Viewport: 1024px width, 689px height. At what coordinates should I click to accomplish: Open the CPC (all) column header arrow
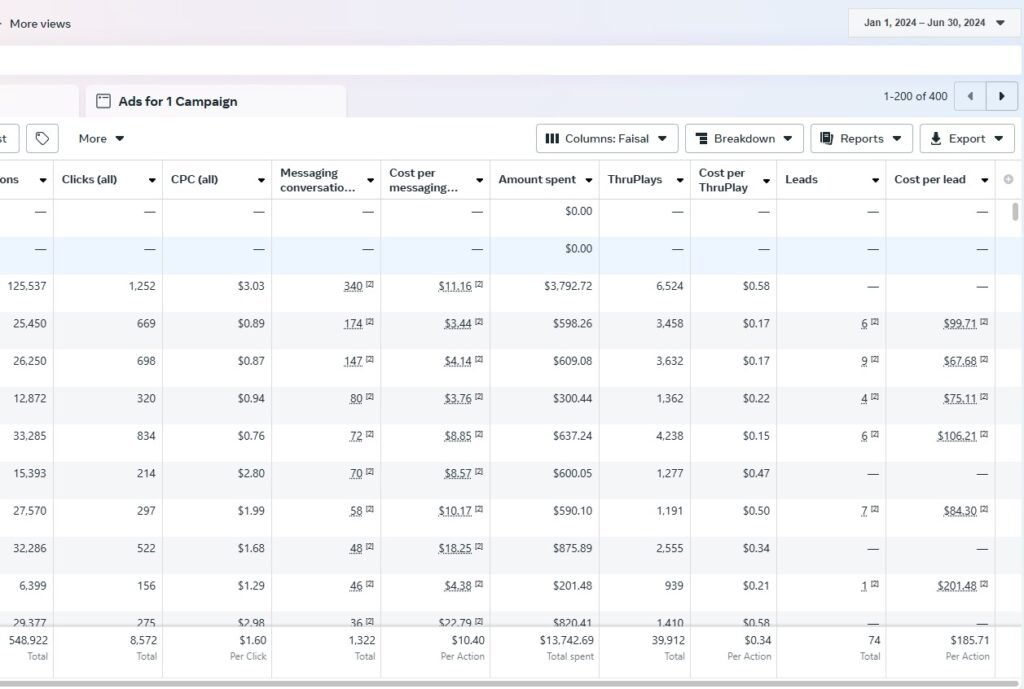click(261, 180)
